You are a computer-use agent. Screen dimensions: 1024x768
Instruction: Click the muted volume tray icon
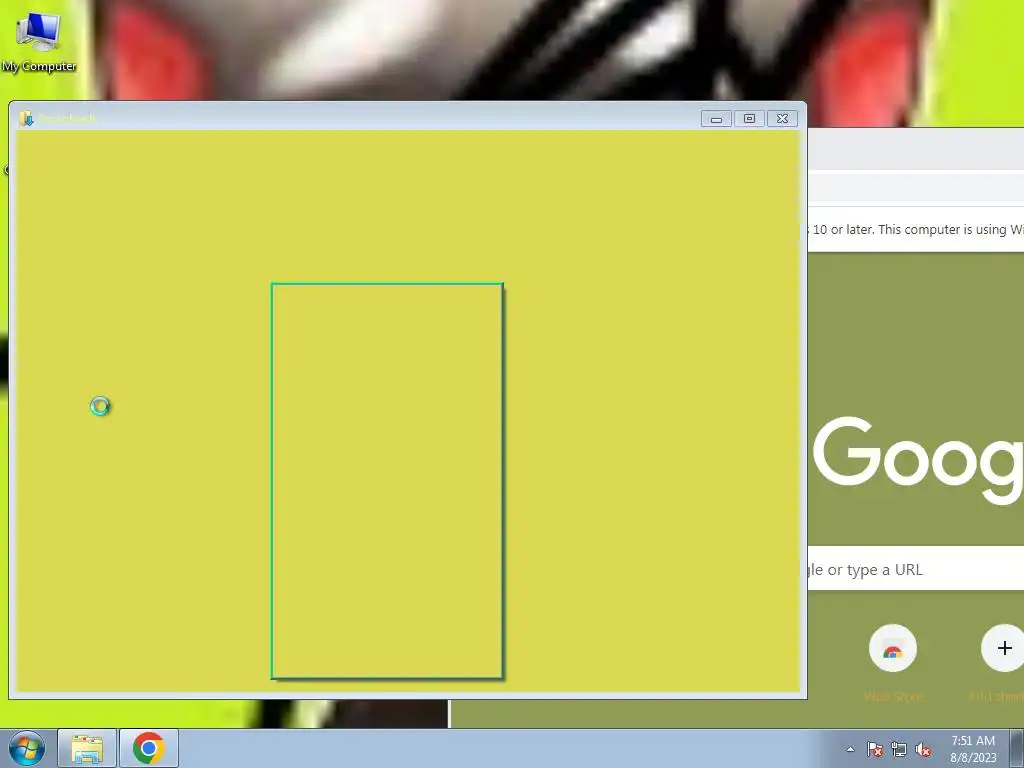pos(923,749)
